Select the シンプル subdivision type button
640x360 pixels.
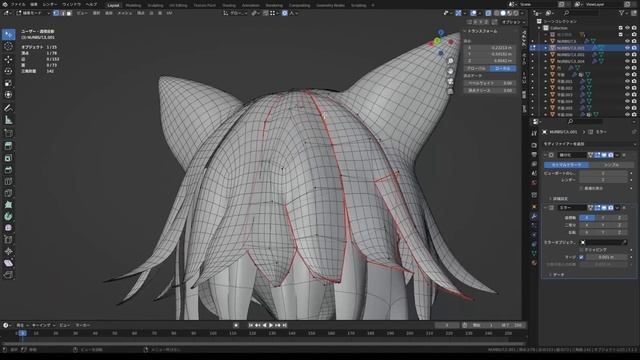pyautogui.click(x=611, y=165)
